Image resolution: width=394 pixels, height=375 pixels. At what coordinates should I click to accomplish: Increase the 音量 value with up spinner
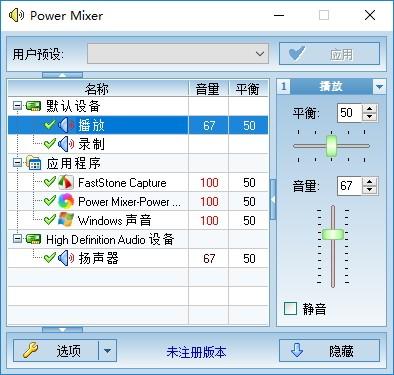coord(369,181)
